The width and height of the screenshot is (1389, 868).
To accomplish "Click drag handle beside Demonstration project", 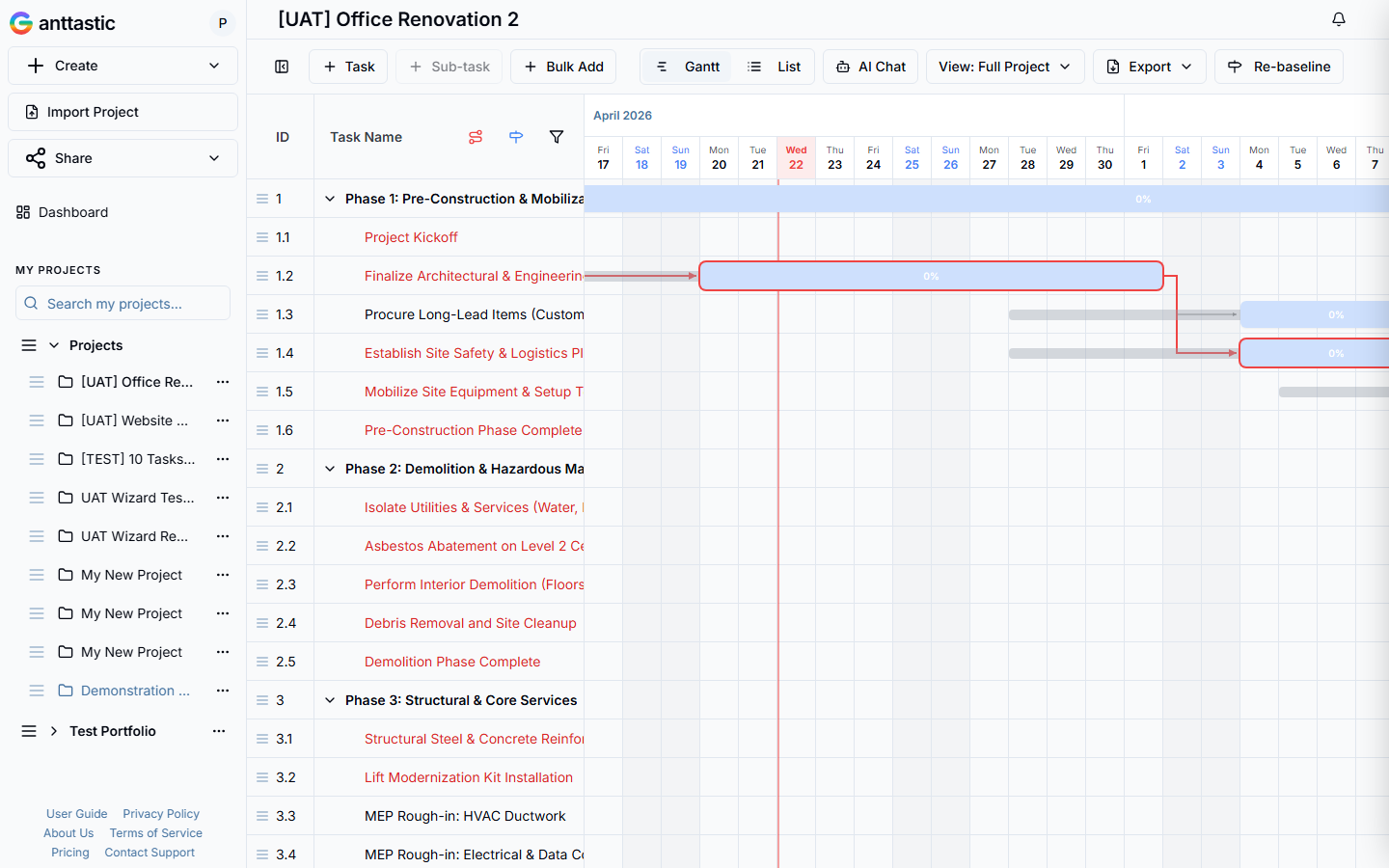I will click(x=37, y=691).
